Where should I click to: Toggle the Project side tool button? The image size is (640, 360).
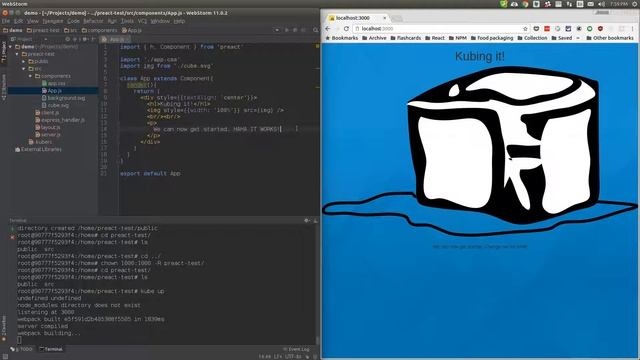point(4,51)
